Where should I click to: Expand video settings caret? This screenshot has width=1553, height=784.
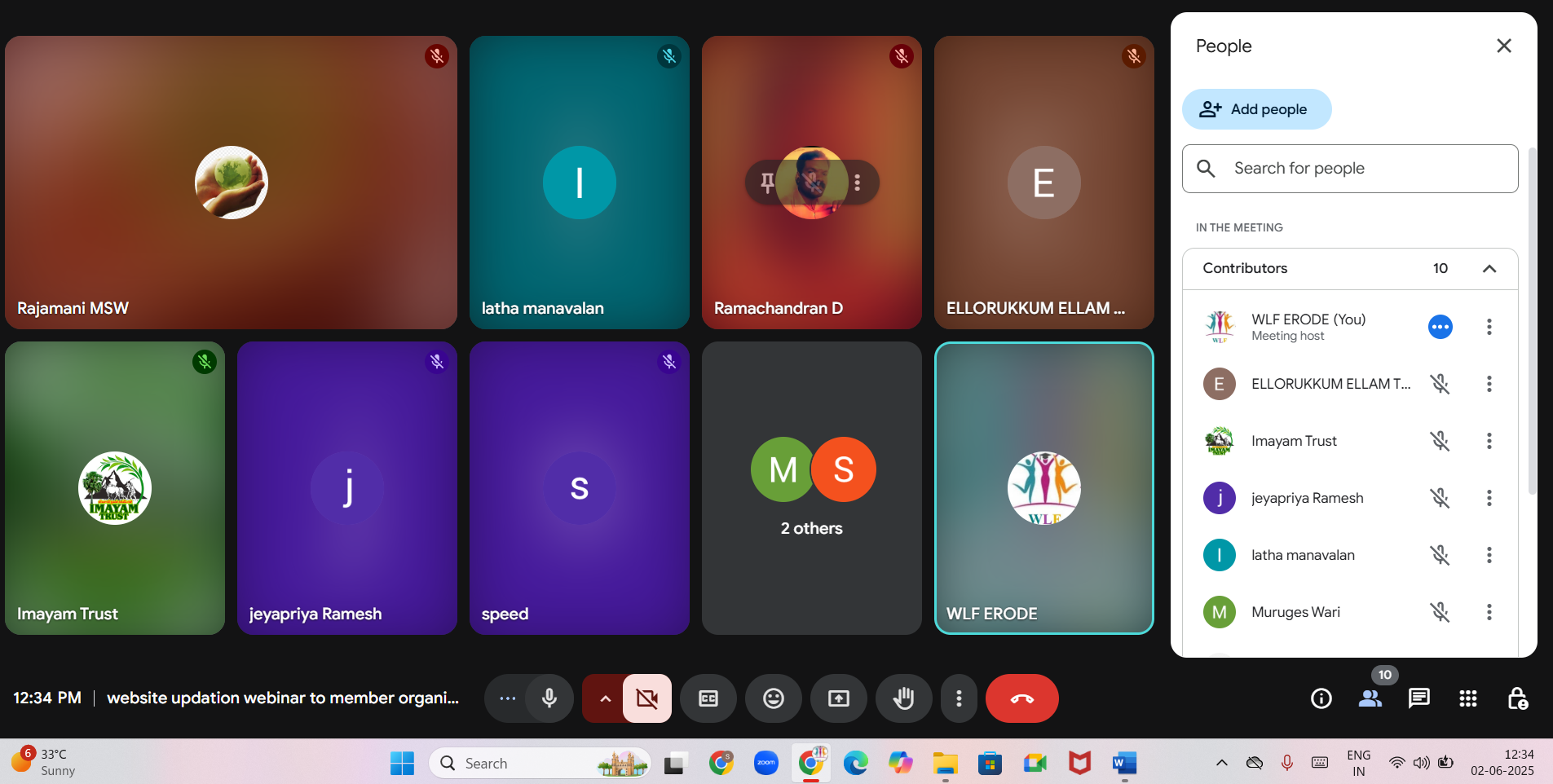click(605, 698)
